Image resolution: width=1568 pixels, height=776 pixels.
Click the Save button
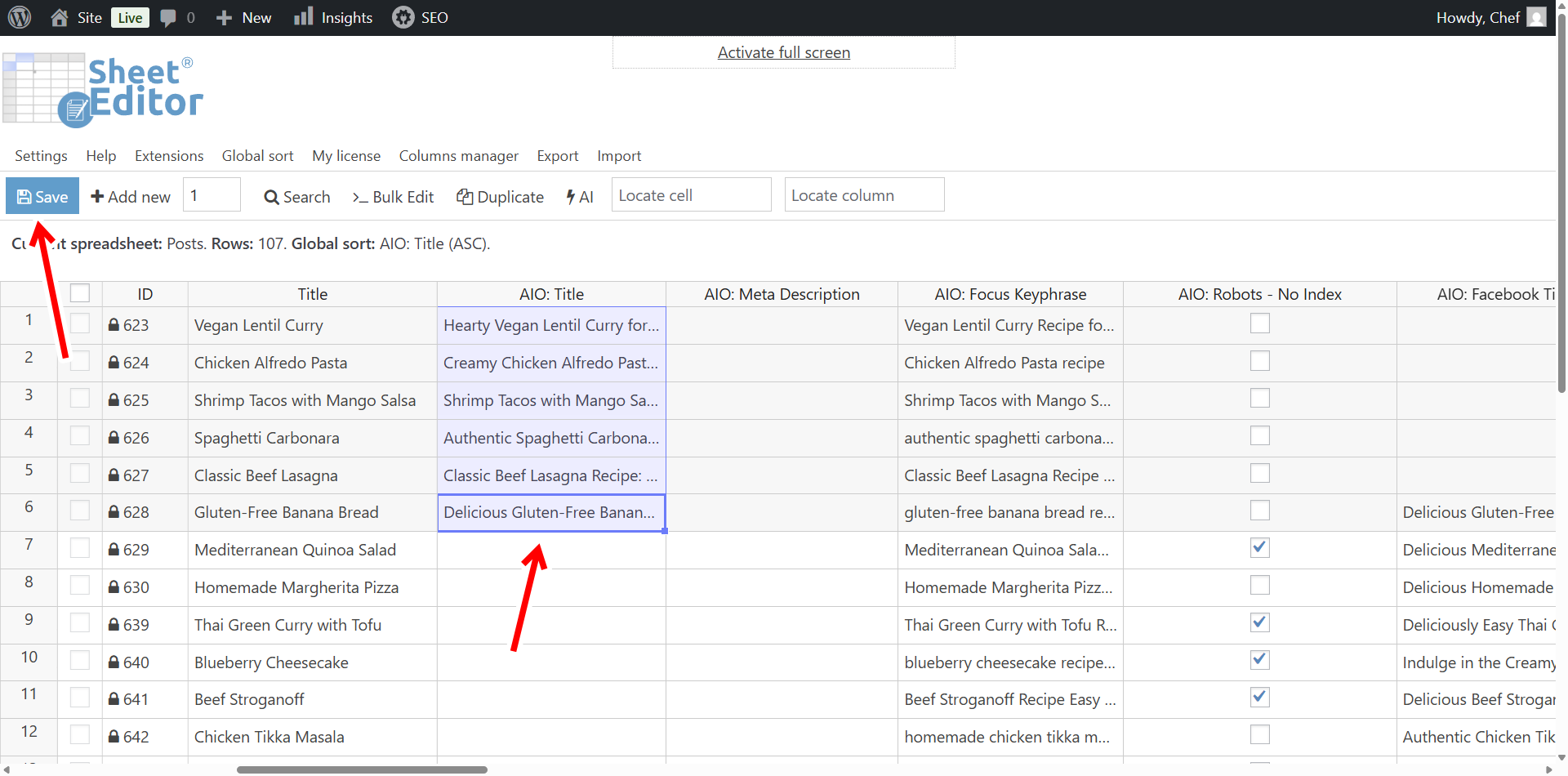click(x=42, y=196)
